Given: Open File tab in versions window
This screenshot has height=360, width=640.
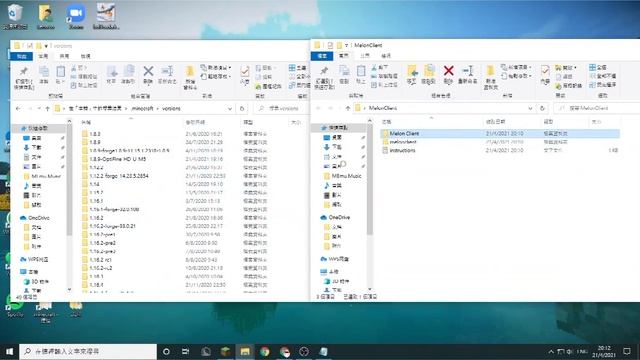Looking at the screenshot, I should pos(22,56).
